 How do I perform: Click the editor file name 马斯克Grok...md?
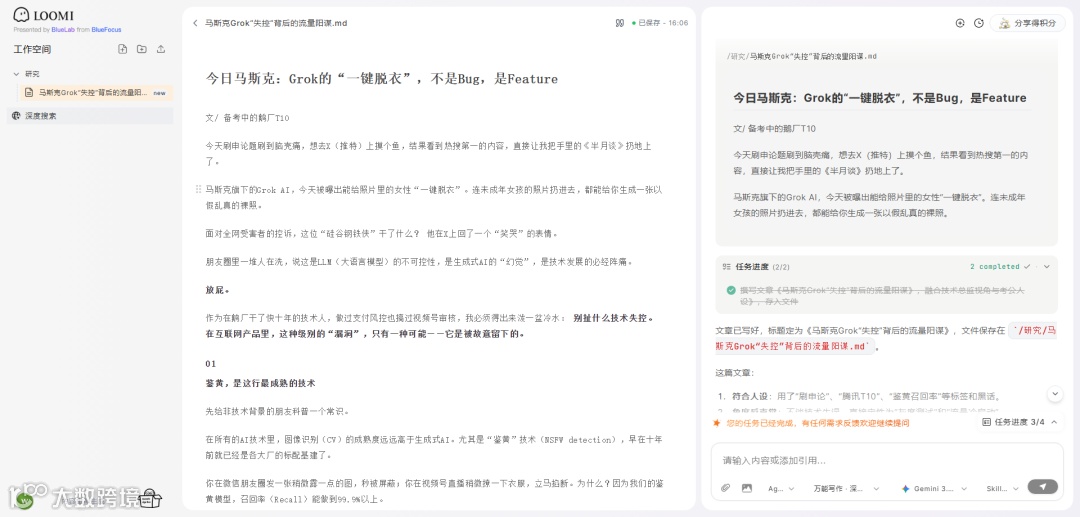[x=276, y=23]
